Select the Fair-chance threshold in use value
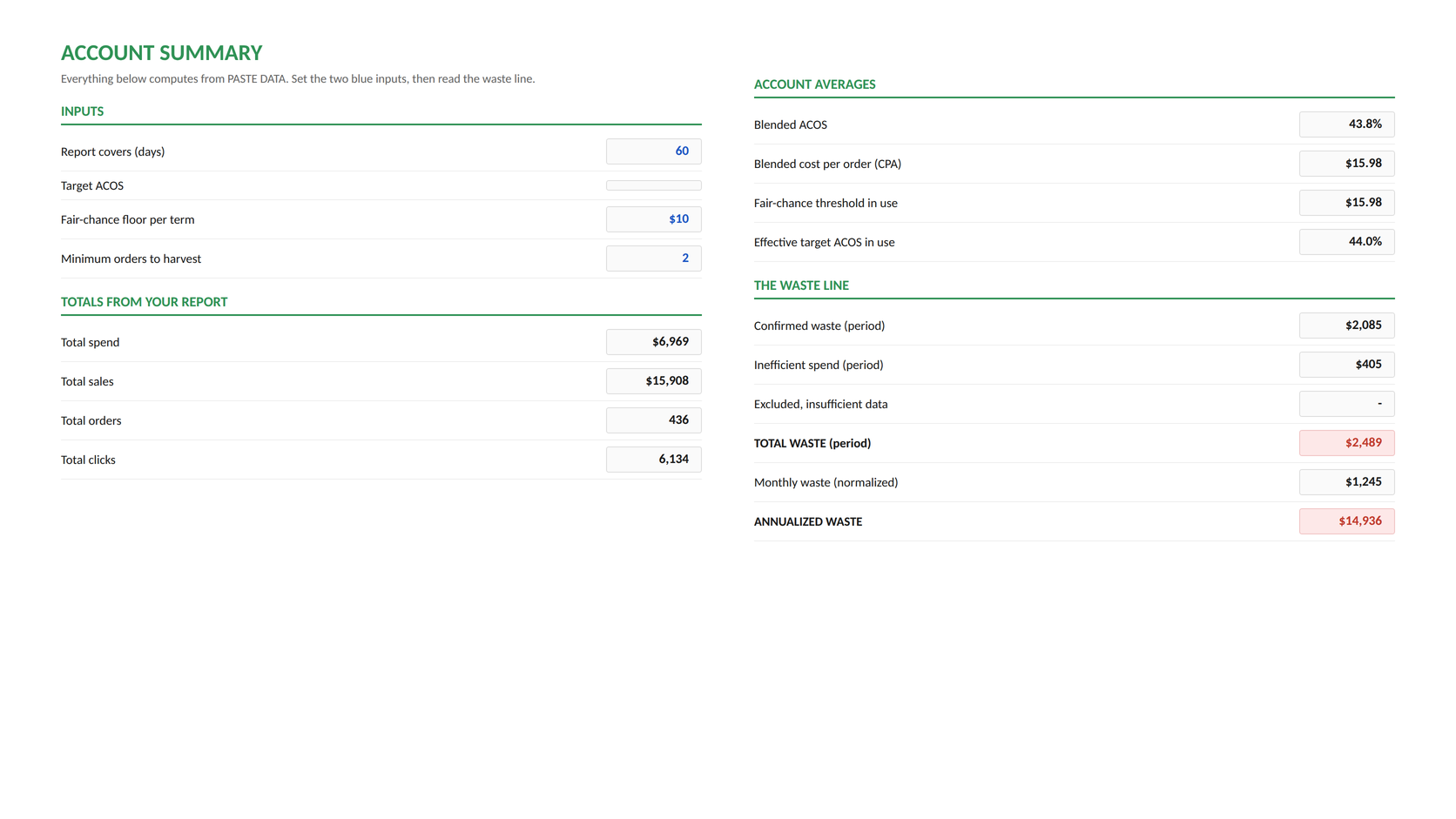The width and height of the screenshot is (1456, 819). (x=1346, y=203)
